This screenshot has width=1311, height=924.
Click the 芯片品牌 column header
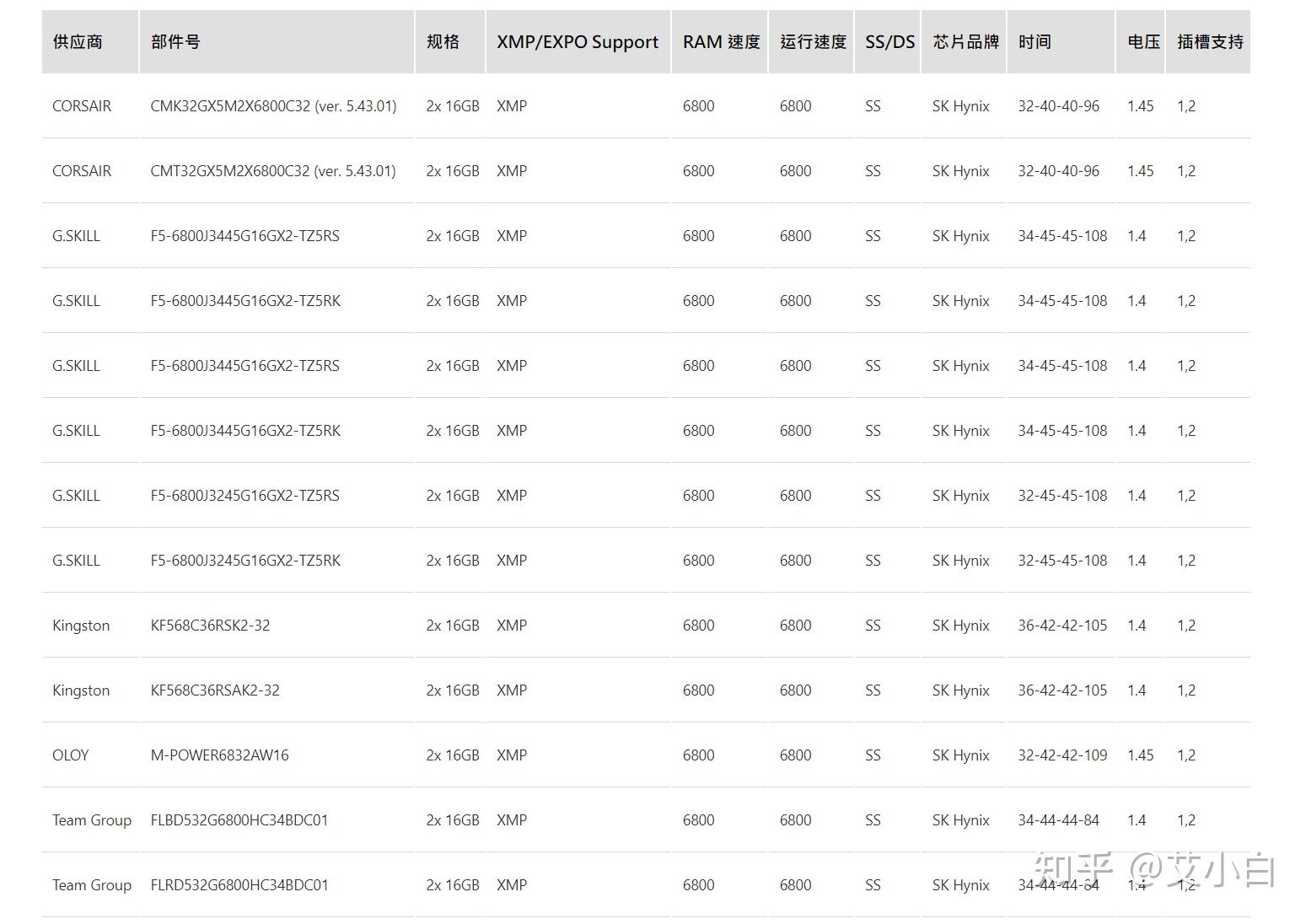[x=966, y=41]
